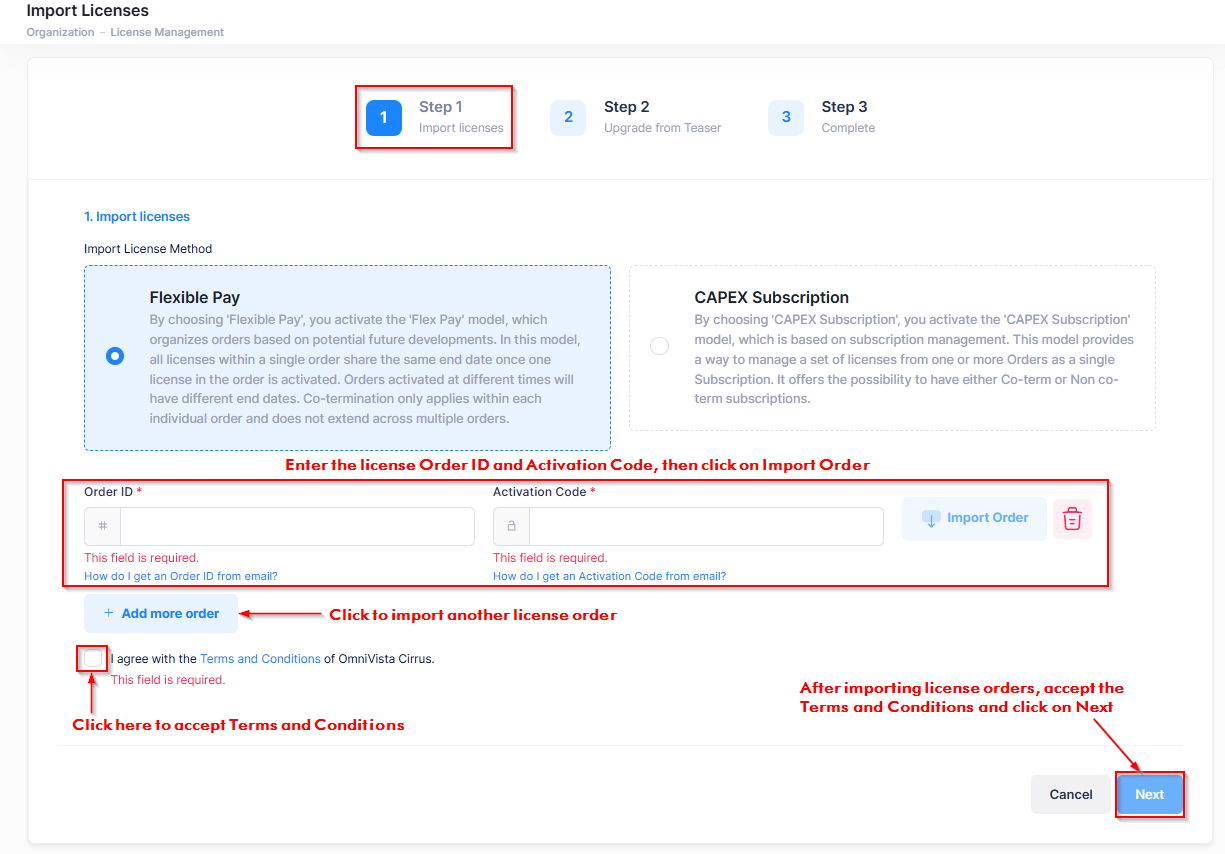Click the Step 2 number badge

pos(568,118)
